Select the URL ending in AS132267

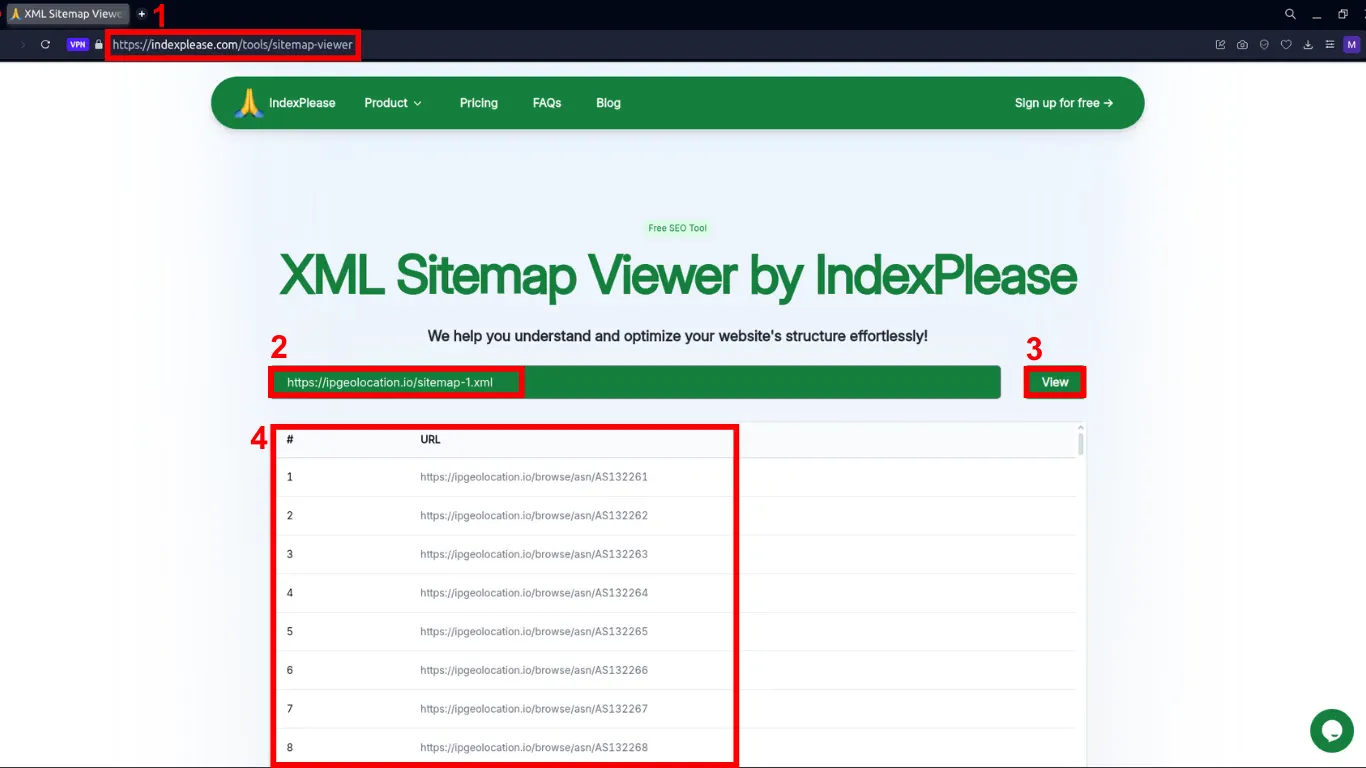pyautogui.click(x=534, y=709)
